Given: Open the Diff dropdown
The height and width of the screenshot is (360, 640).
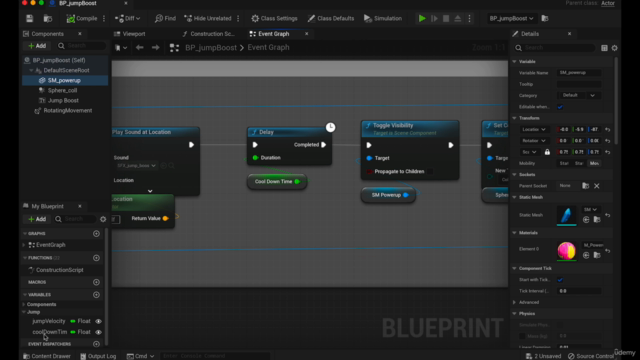Looking at the screenshot, I should (x=128, y=18).
